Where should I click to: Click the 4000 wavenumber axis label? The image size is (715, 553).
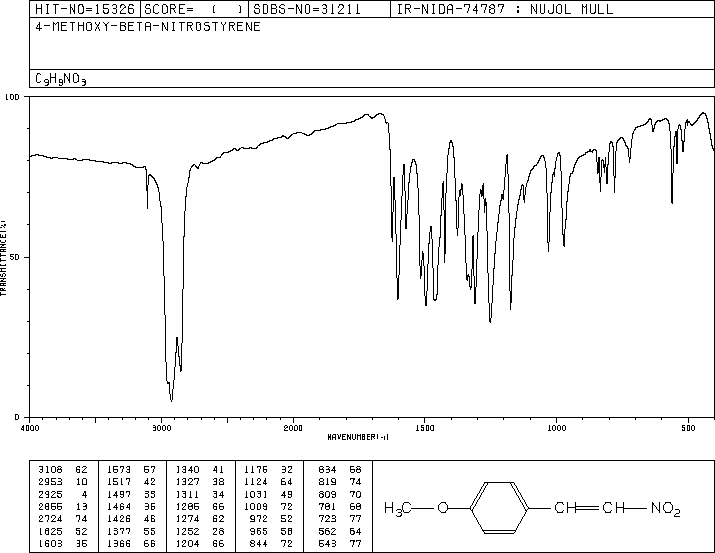click(x=30, y=428)
